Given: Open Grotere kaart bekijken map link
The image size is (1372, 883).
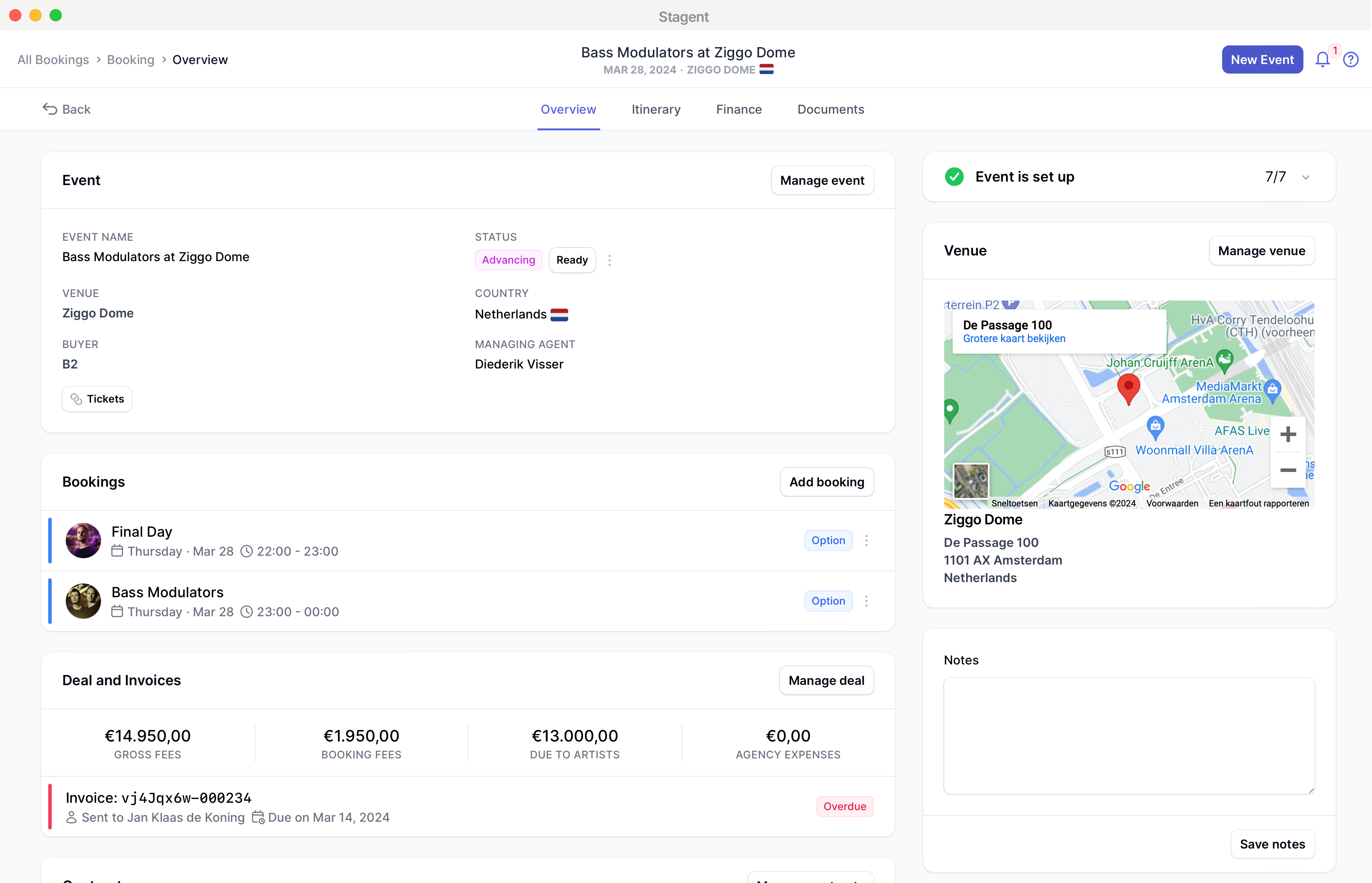Looking at the screenshot, I should coord(1014,339).
